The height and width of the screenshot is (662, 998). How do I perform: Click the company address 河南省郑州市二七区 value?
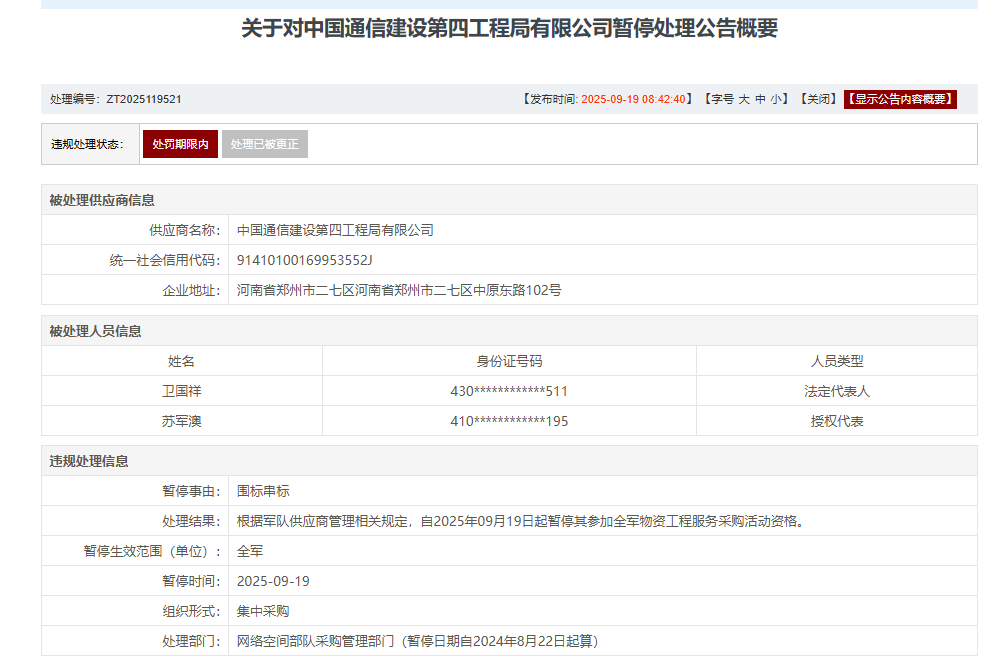click(x=399, y=290)
